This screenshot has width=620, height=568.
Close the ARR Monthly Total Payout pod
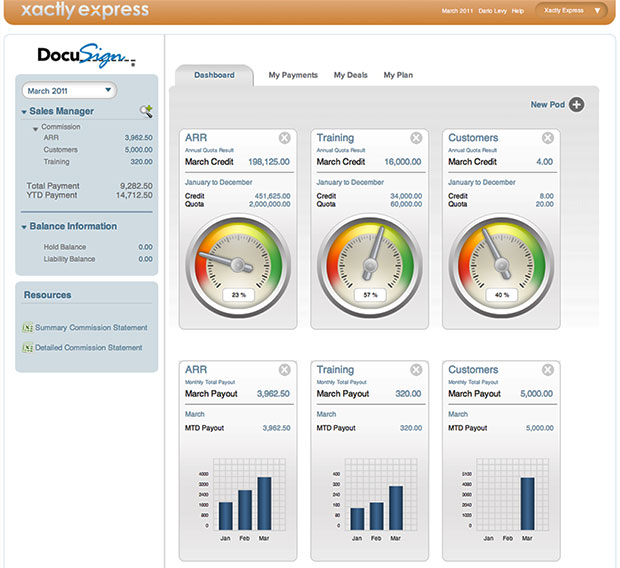285,369
